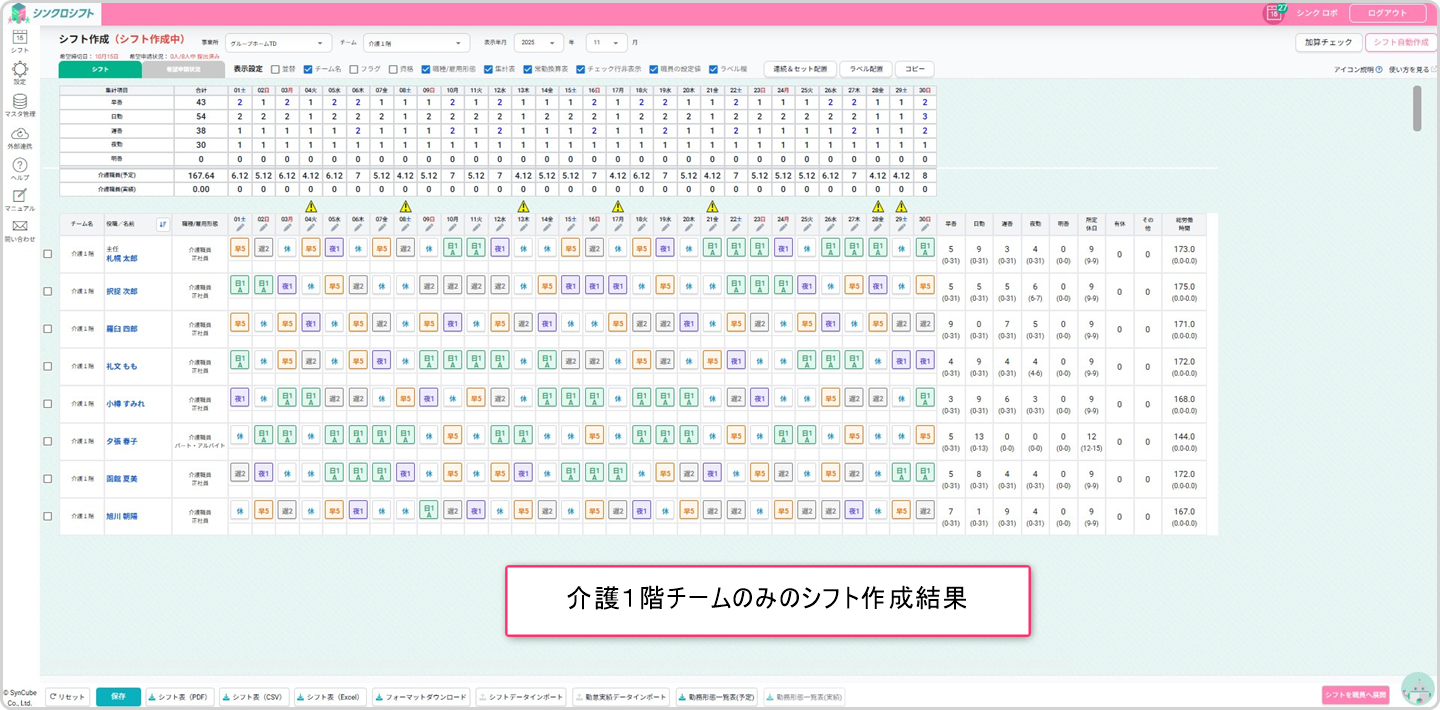1440x710 pixels.
Task: Open the 設定 gear icon in sidebar
Action: [19, 70]
